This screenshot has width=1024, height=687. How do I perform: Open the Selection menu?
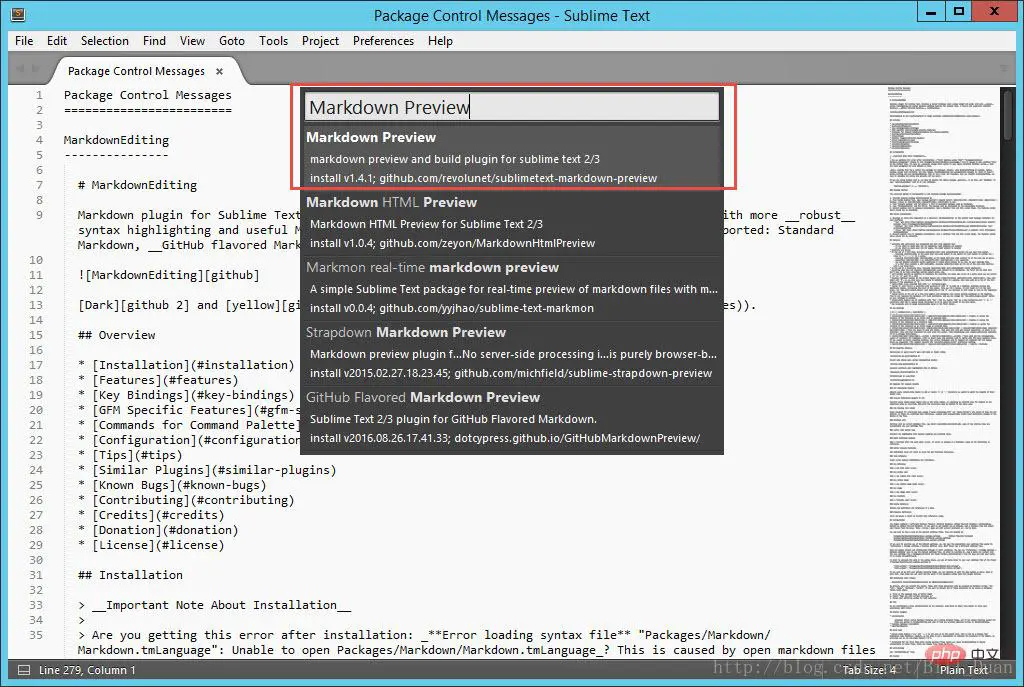pyautogui.click(x=104, y=40)
